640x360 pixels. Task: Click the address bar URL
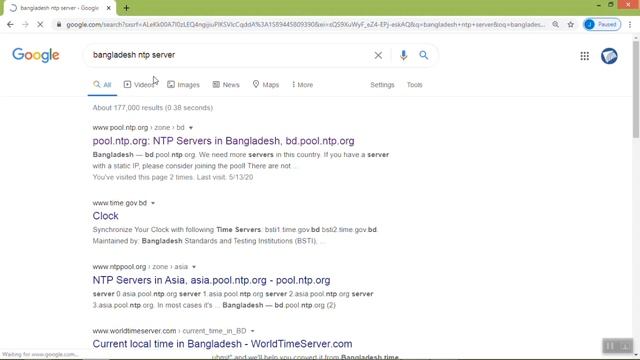(305, 24)
